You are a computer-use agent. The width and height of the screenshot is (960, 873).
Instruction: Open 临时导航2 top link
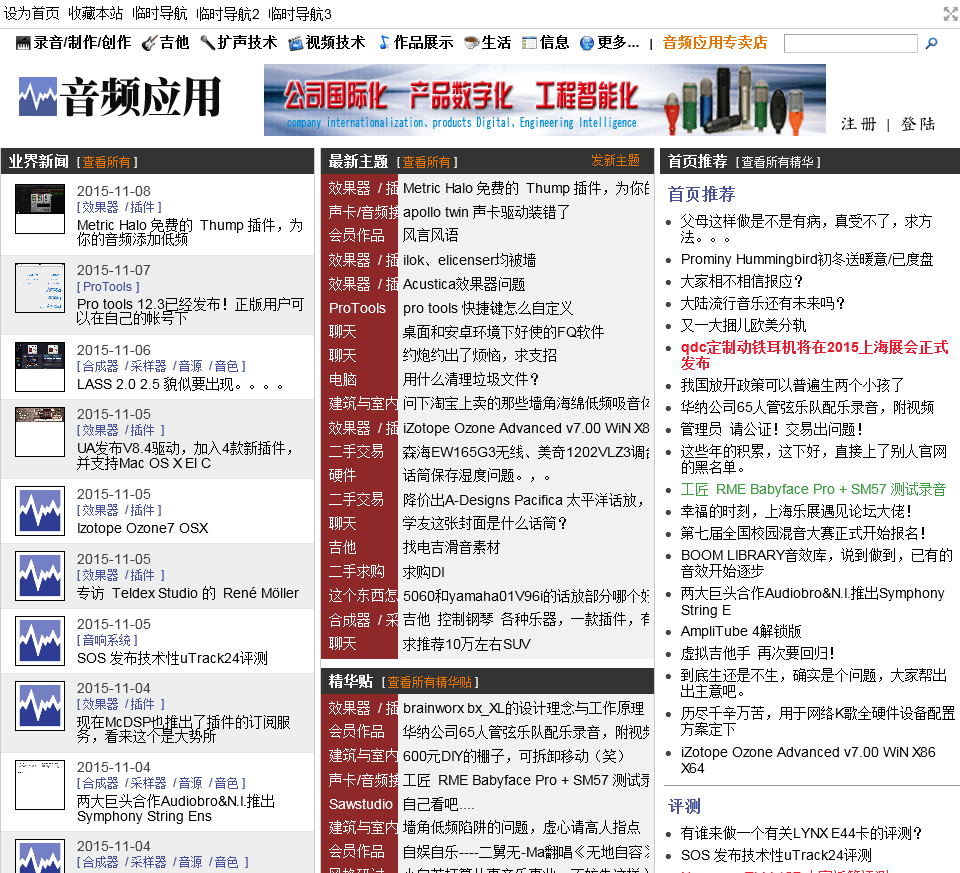(x=228, y=13)
